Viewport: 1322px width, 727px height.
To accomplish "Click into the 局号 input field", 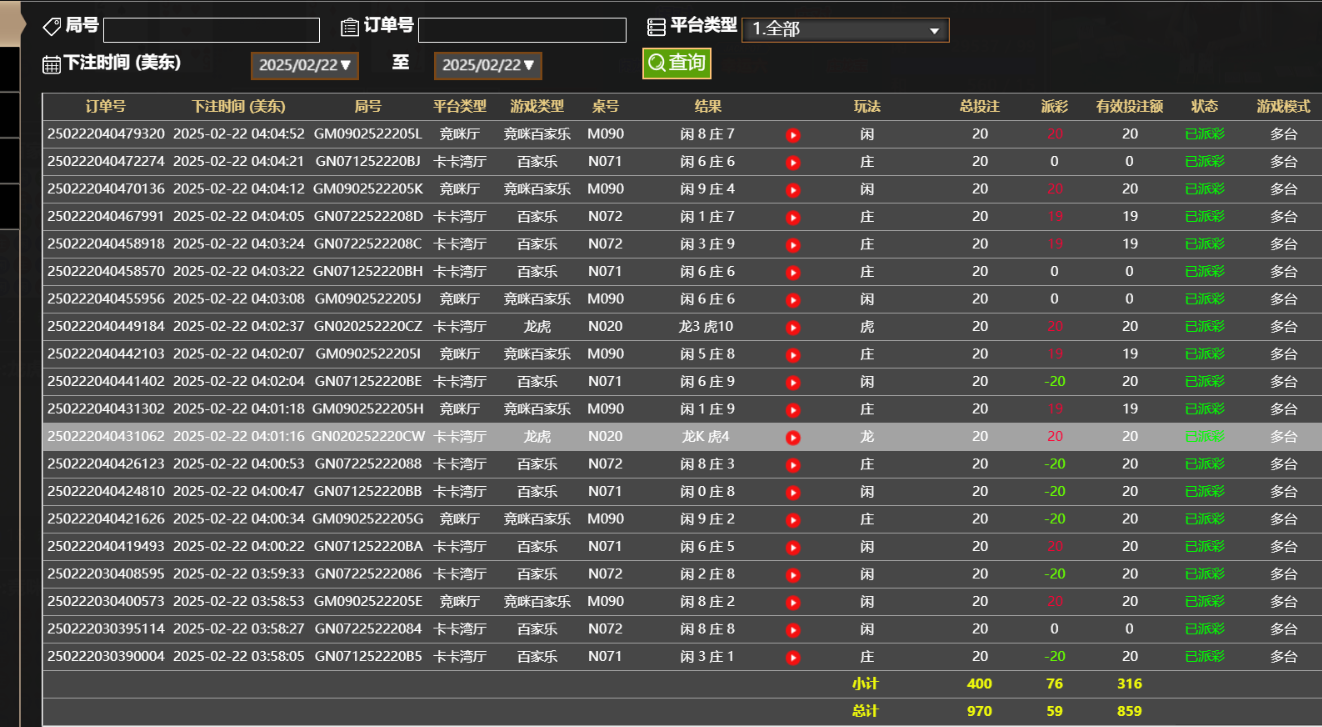I will [x=211, y=30].
